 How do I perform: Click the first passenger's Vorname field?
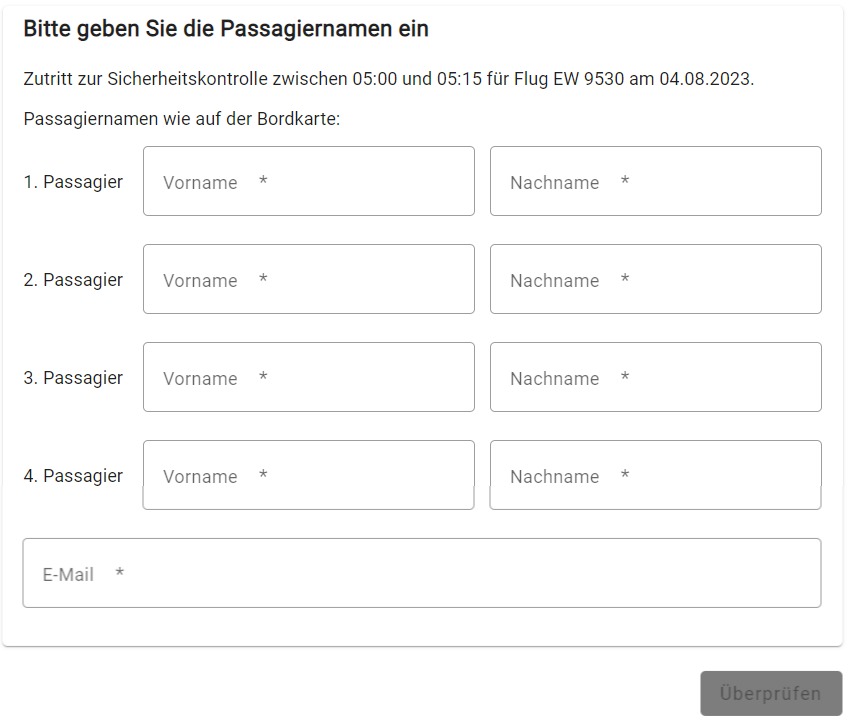(x=308, y=182)
